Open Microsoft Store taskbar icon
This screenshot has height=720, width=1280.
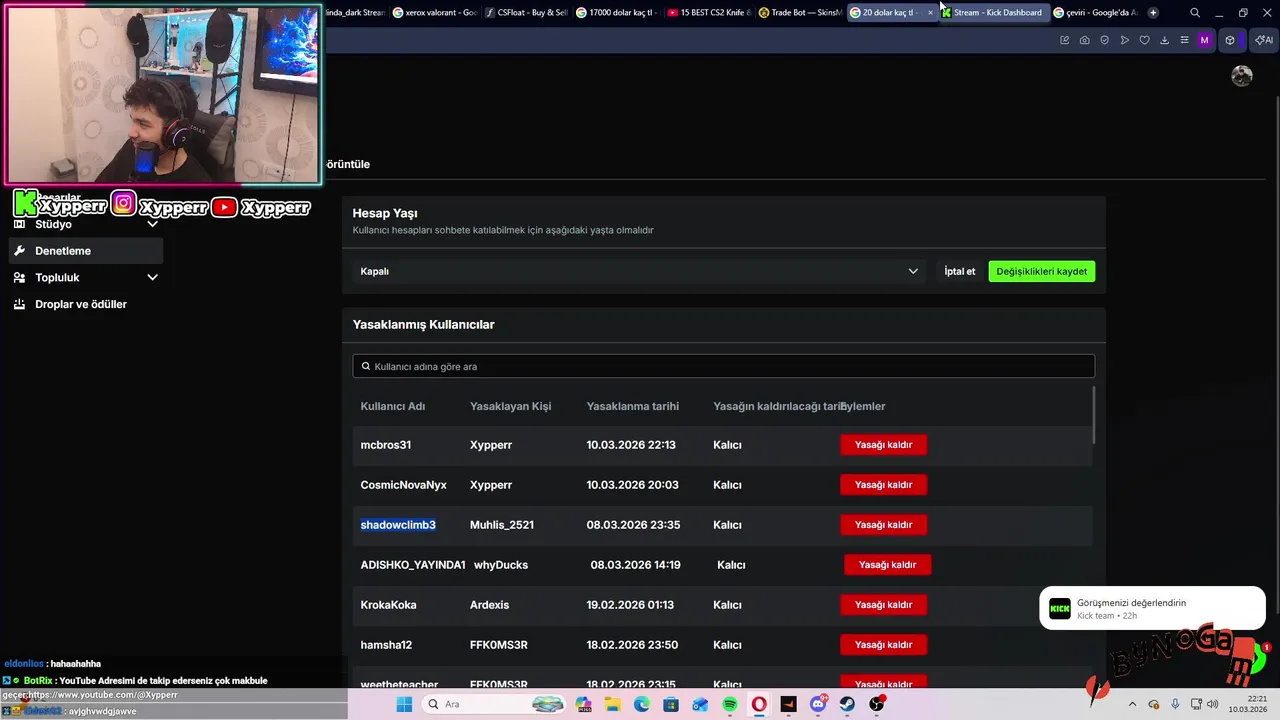(670, 704)
